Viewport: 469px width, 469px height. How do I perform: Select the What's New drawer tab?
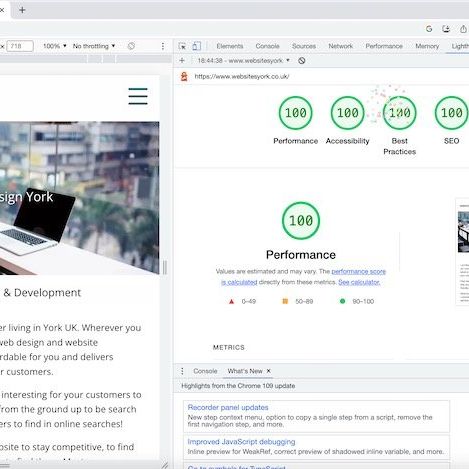(x=245, y=371)
